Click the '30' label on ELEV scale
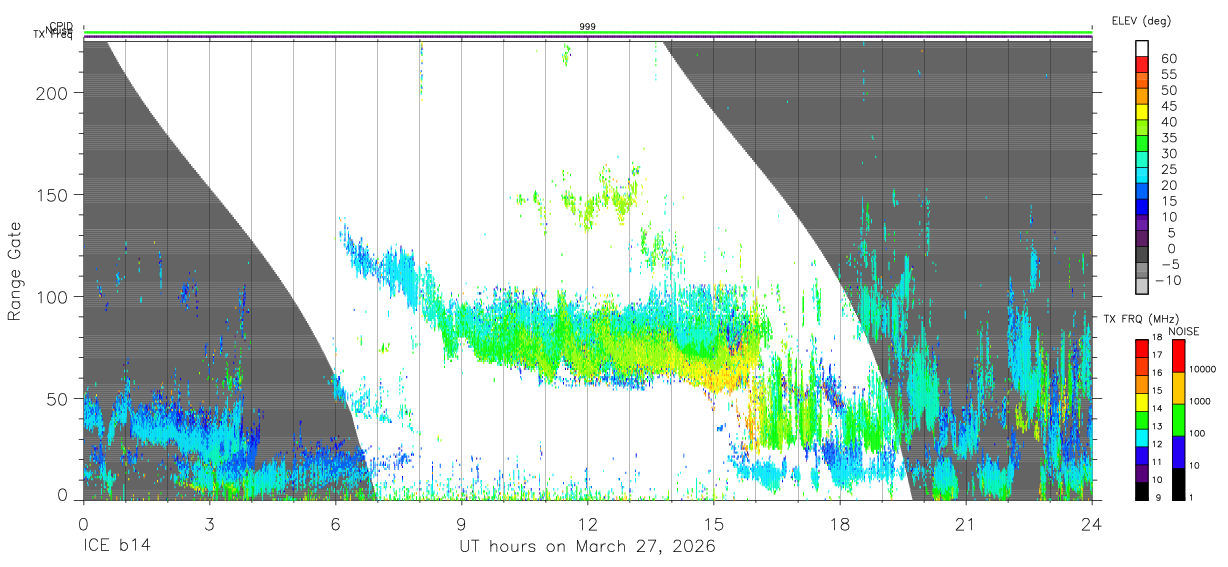Image resolution: width=1228 pixels, height=567 pixels. [x=1167, y=154]
